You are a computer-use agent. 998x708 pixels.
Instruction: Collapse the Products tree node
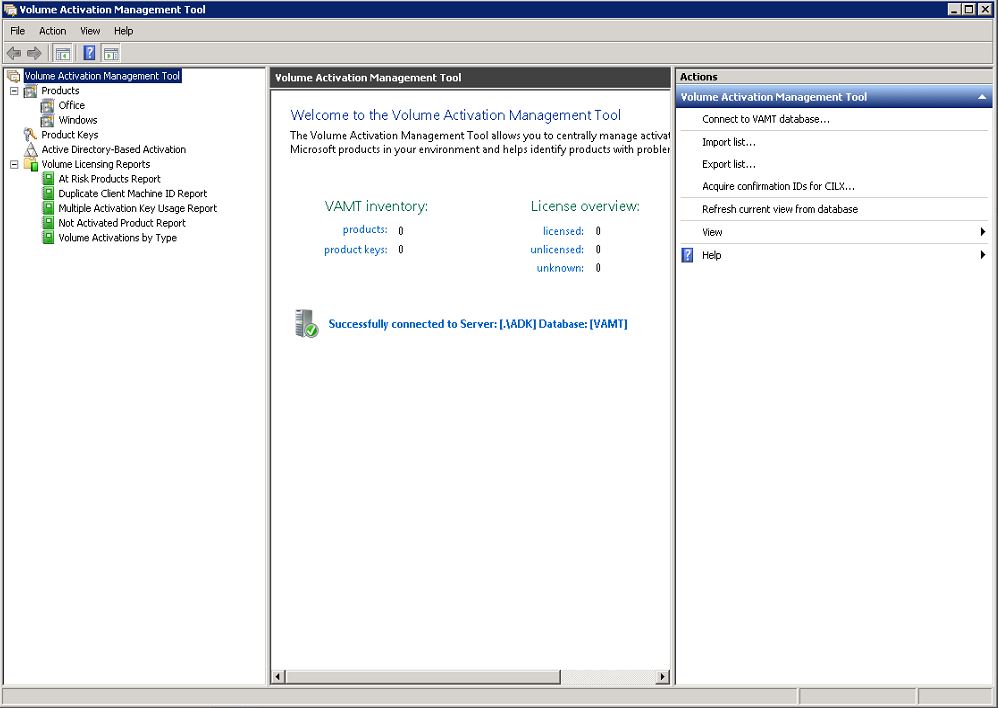point(14,91)
